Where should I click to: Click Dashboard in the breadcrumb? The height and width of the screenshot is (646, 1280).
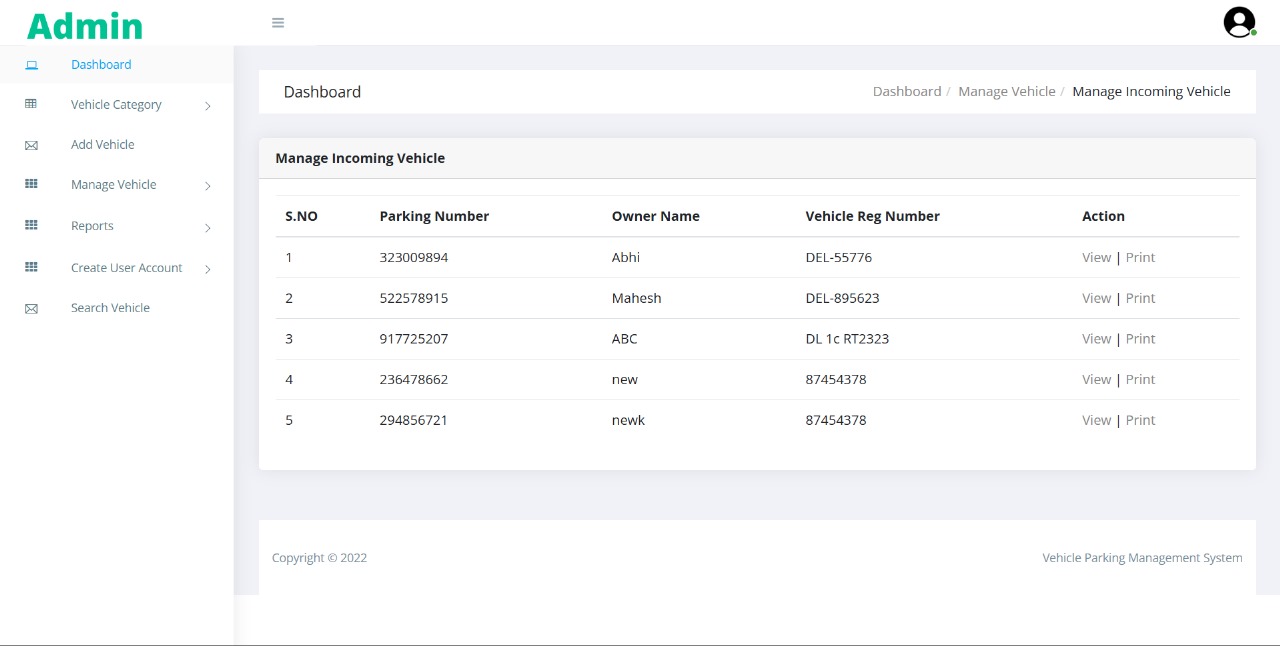(x=906, y=91)
